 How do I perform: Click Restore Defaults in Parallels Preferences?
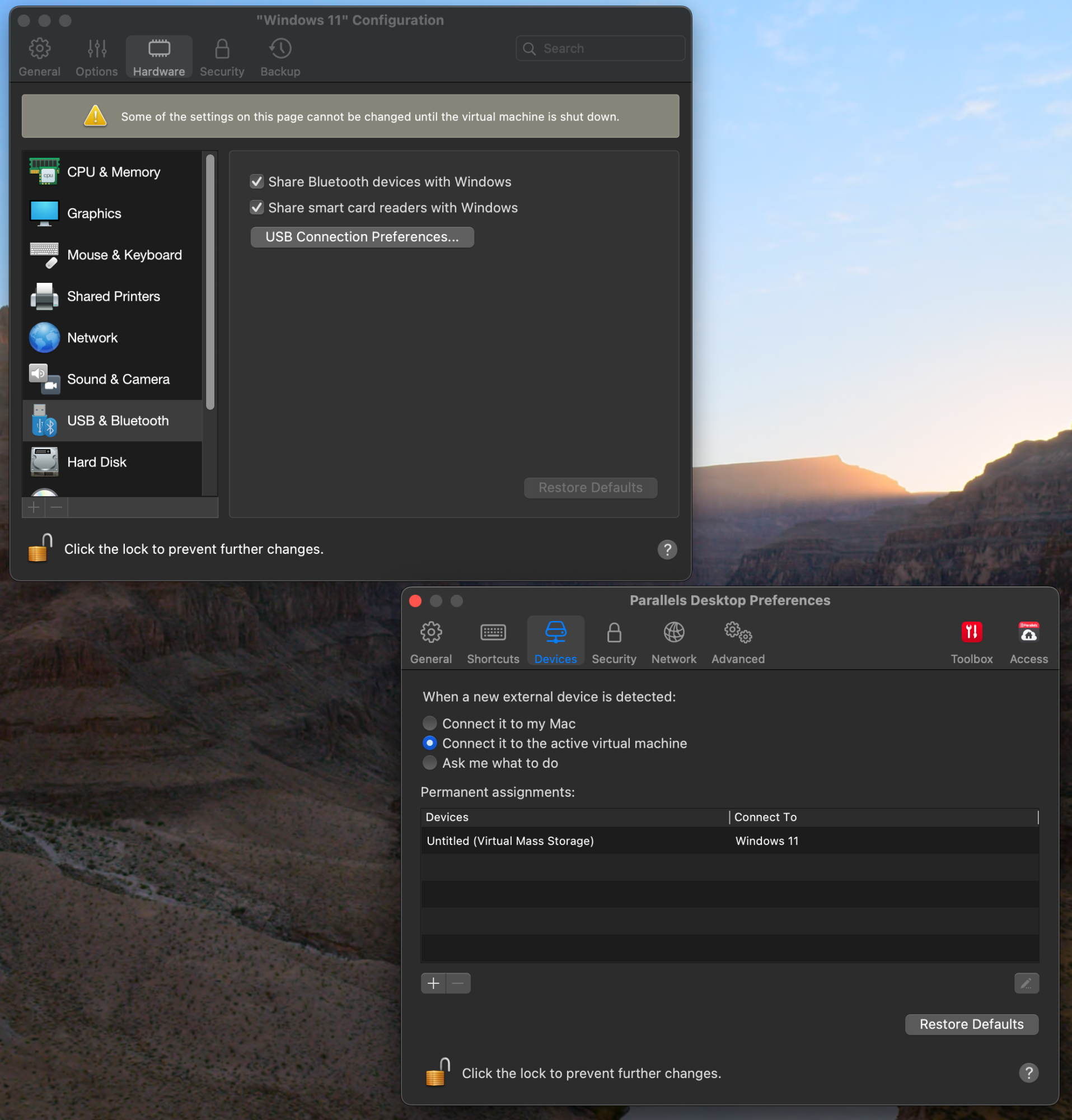coord(971,1024)
